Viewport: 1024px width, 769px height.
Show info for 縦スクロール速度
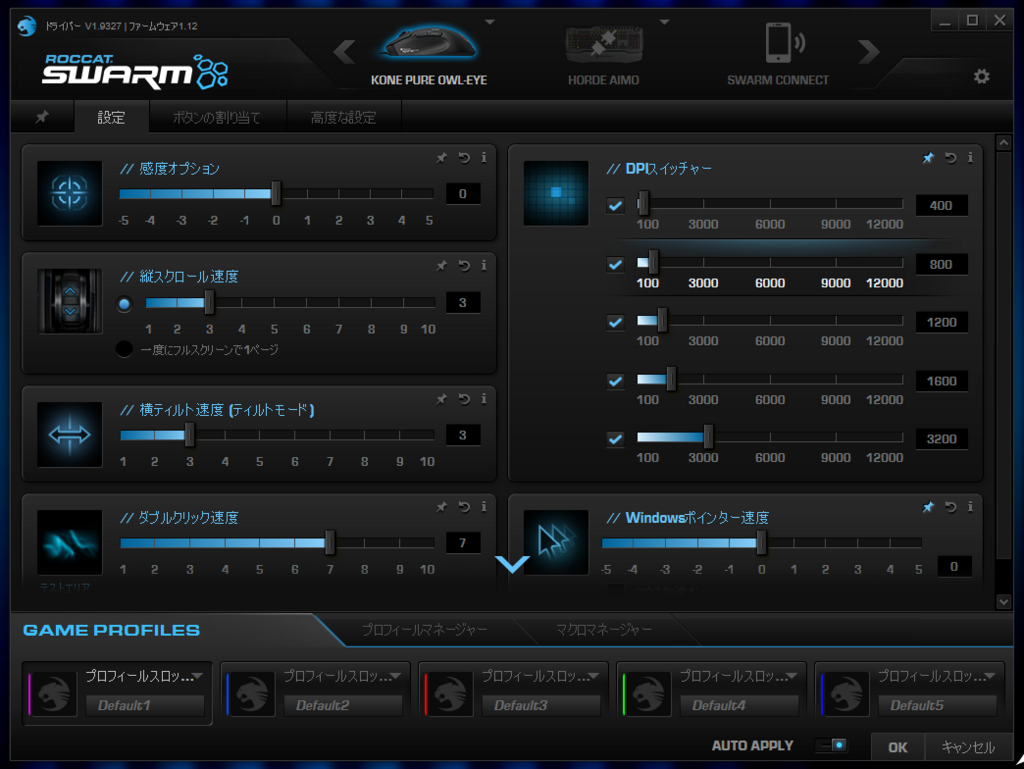coord(483,265)
